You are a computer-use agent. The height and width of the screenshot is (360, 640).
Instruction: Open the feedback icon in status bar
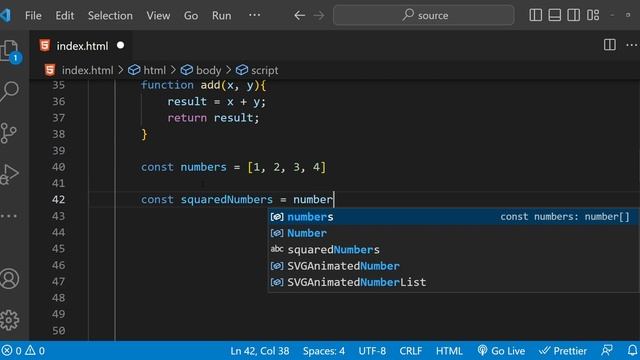(x=607, y=350)
